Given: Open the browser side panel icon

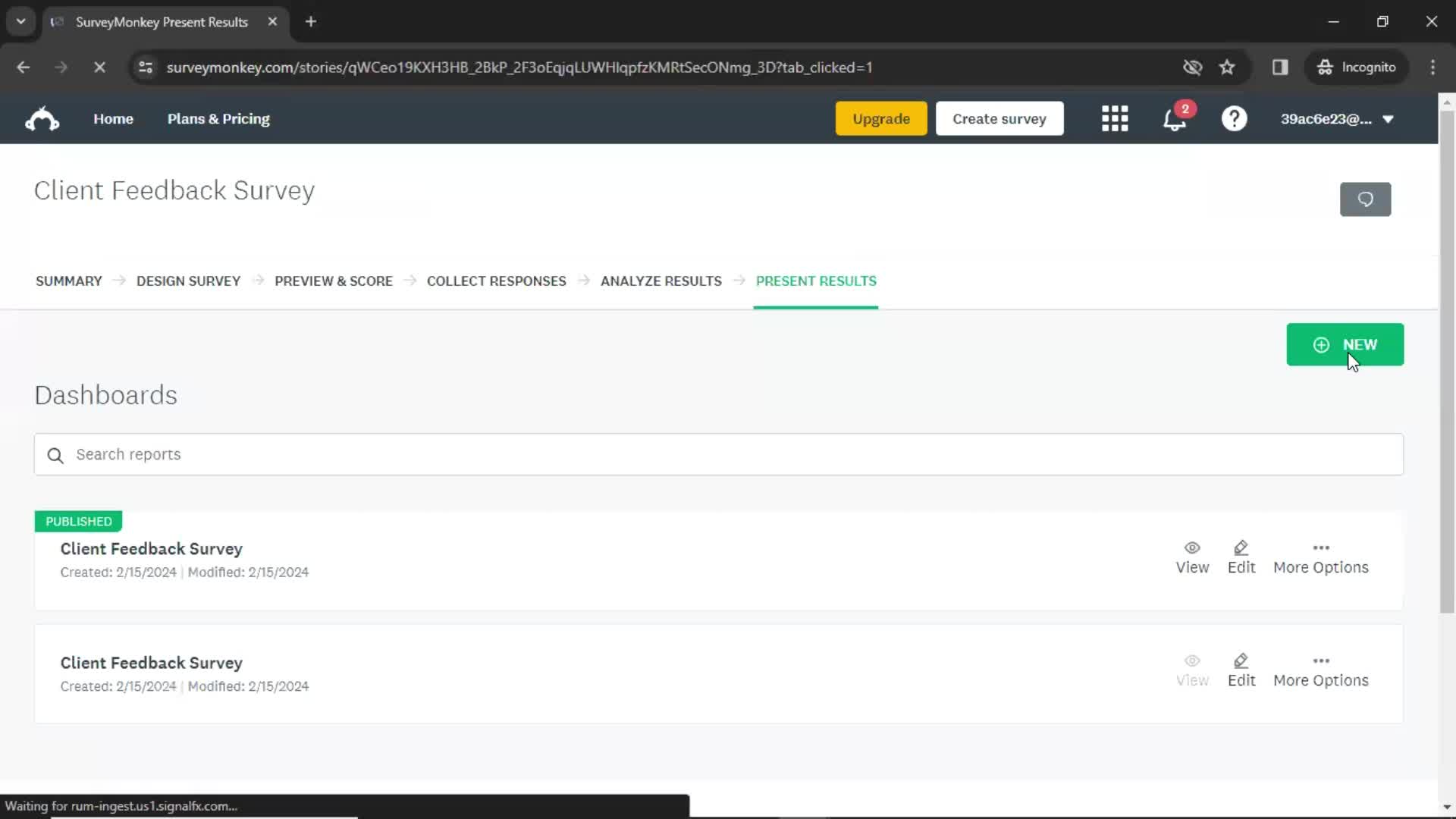Looking at the screenshot, I should [1280, 67].
